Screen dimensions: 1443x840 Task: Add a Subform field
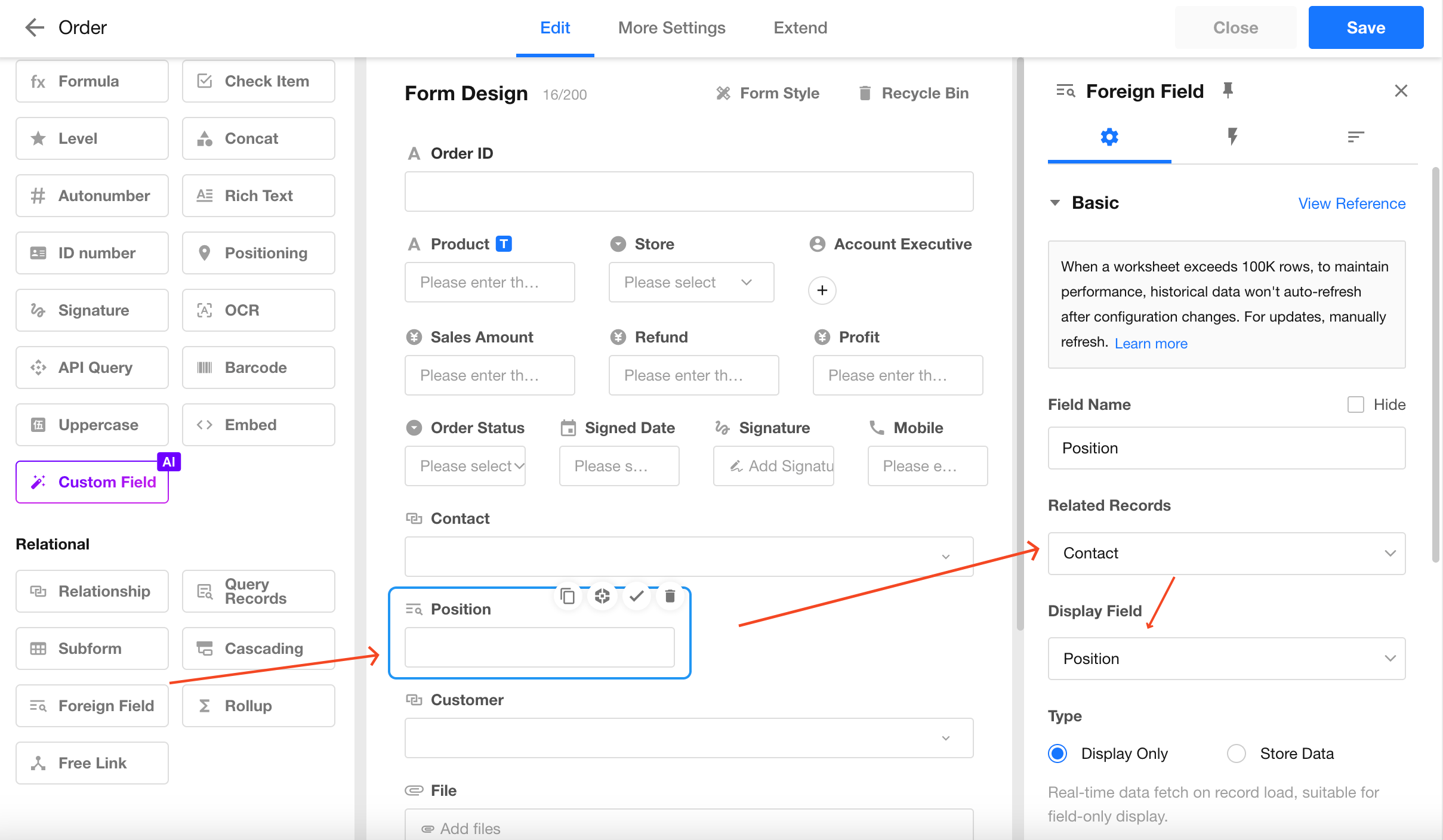pyautogui.click(x=92, y=648)
